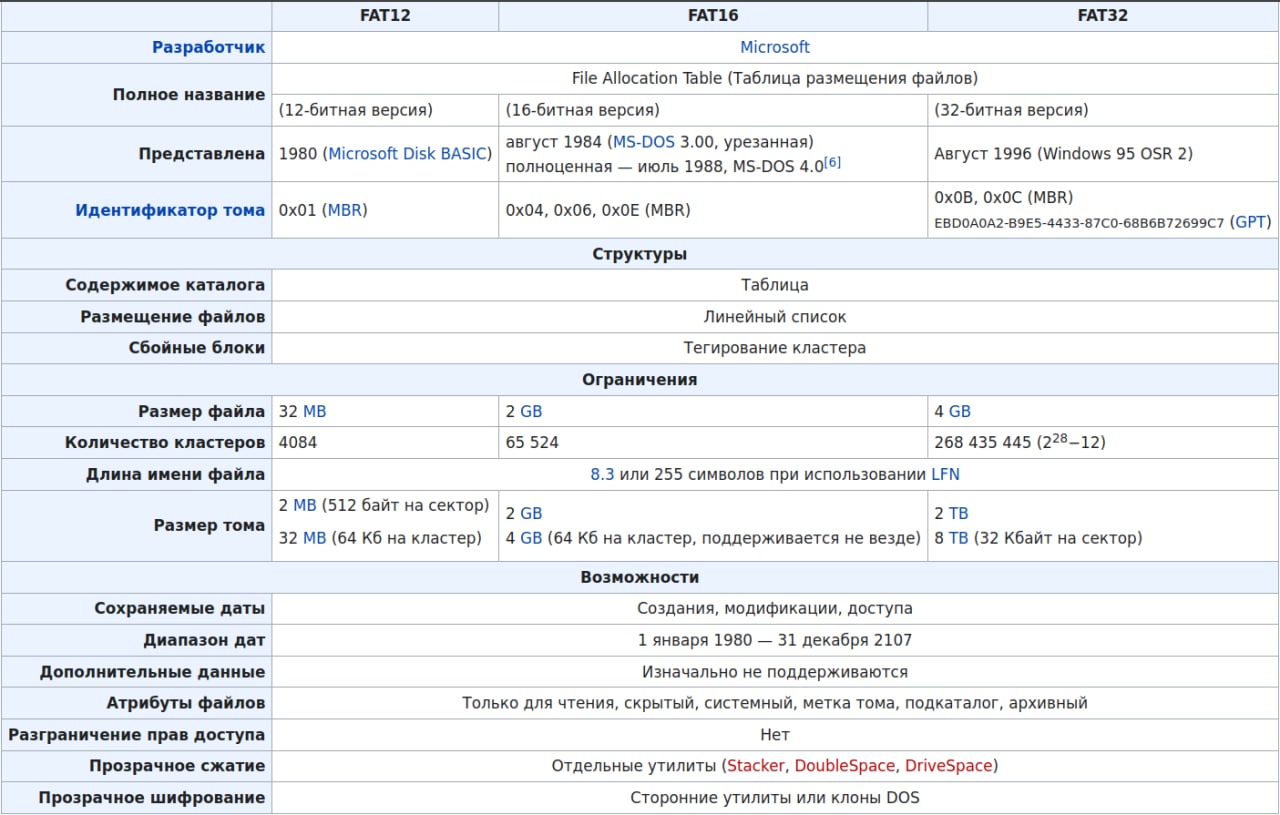Open the Идентификатор тома header link

coord(170,210)
